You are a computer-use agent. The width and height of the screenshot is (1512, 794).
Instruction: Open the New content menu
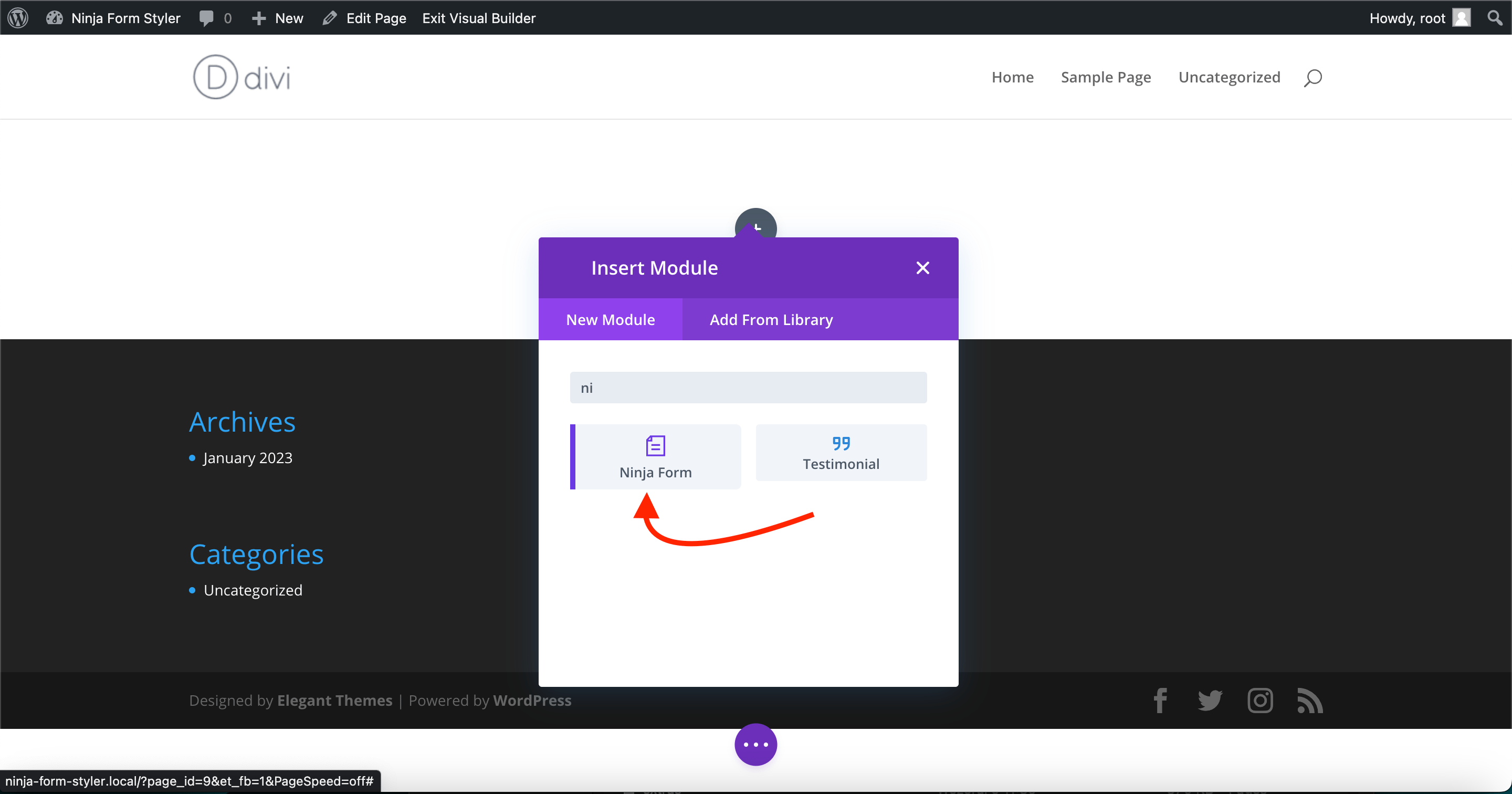278,18
